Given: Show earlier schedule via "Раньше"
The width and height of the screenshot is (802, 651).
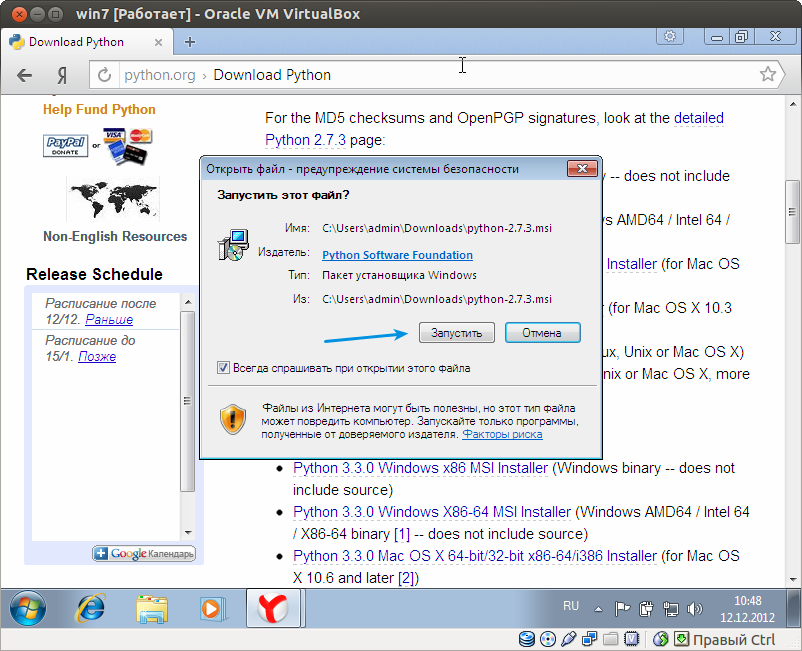Looking at the screenshot, I should click(x=109, y=320).
